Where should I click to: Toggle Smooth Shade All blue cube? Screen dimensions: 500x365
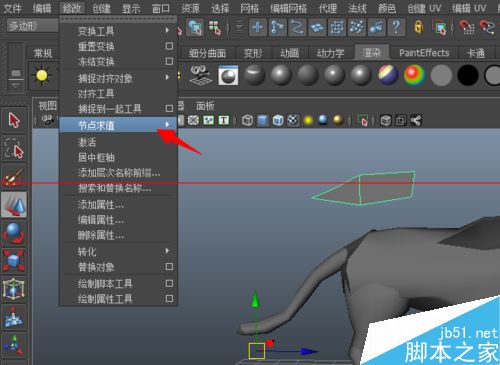tap(263, 120)
